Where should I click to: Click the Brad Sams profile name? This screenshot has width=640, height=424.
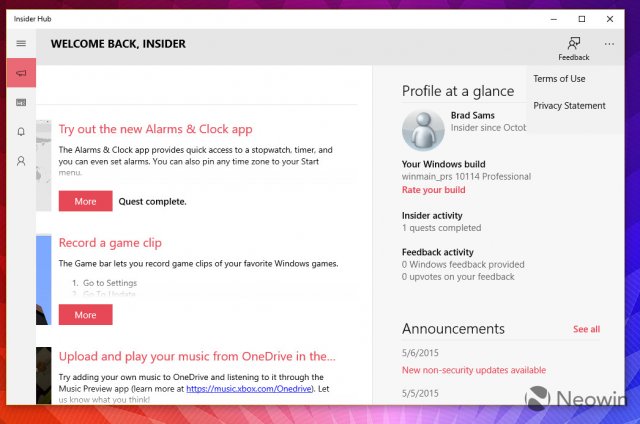pos(473,115)
